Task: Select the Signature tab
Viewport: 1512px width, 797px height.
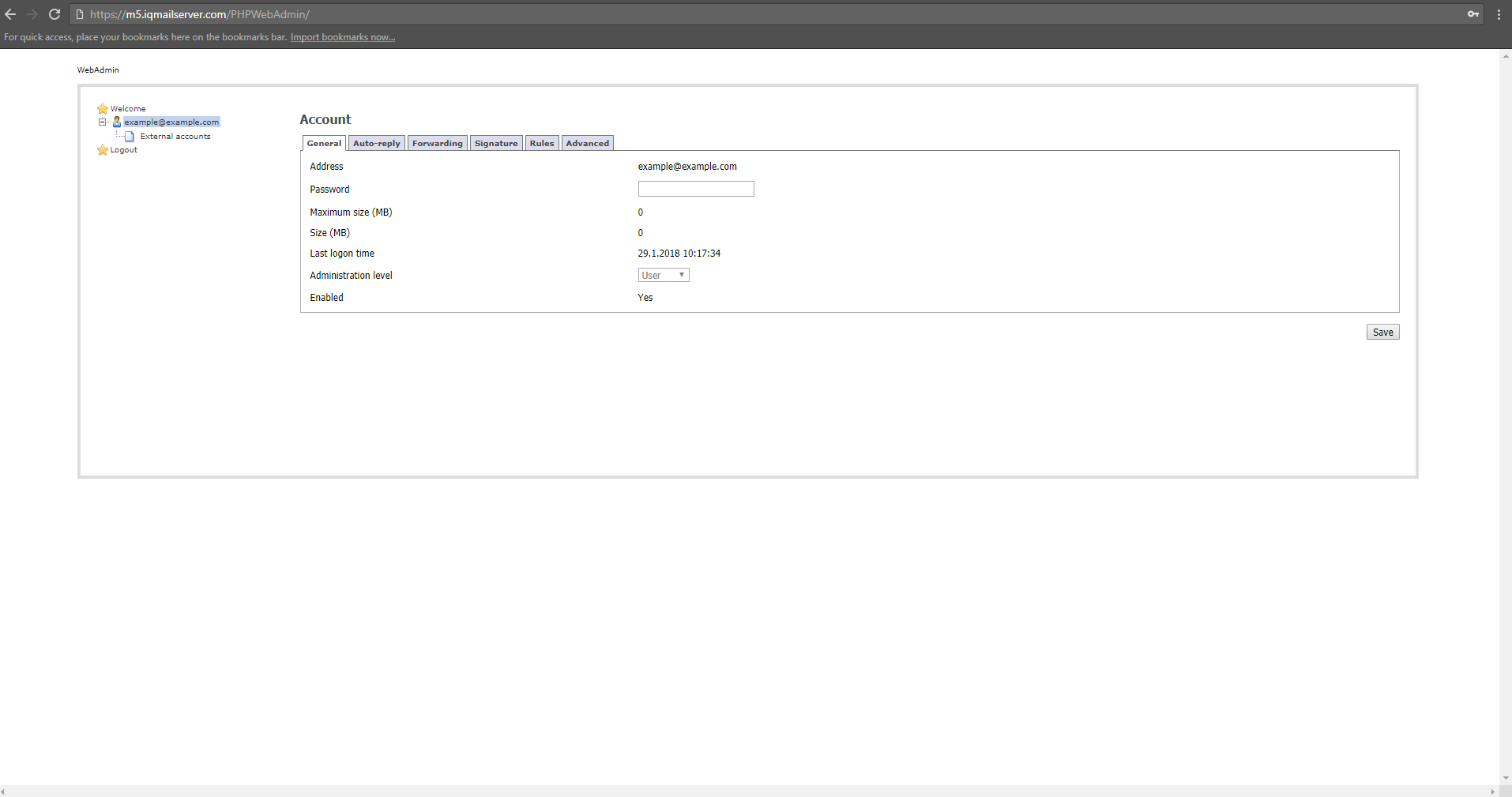Action: click(496, 143)
